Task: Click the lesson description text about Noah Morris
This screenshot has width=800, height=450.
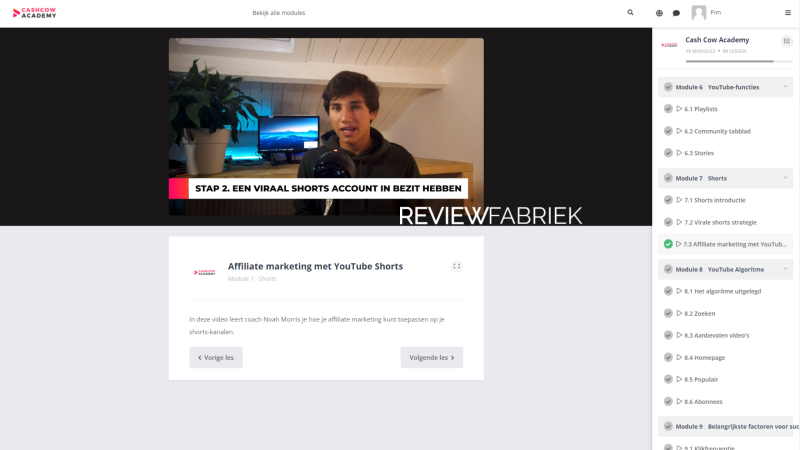Action: tap(316, 326)
